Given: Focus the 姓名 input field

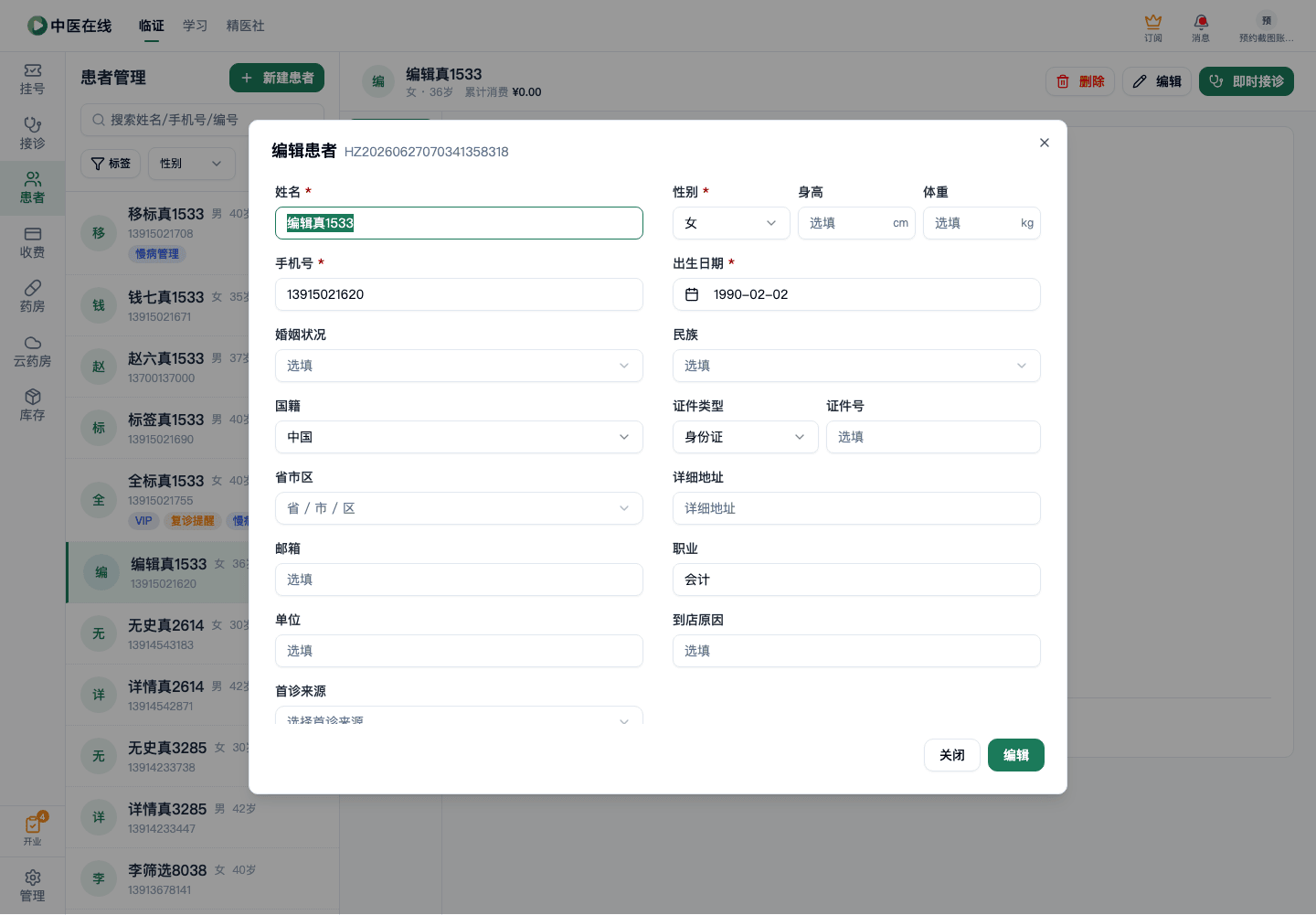Looking at the screenshot, I should [459, 223].
